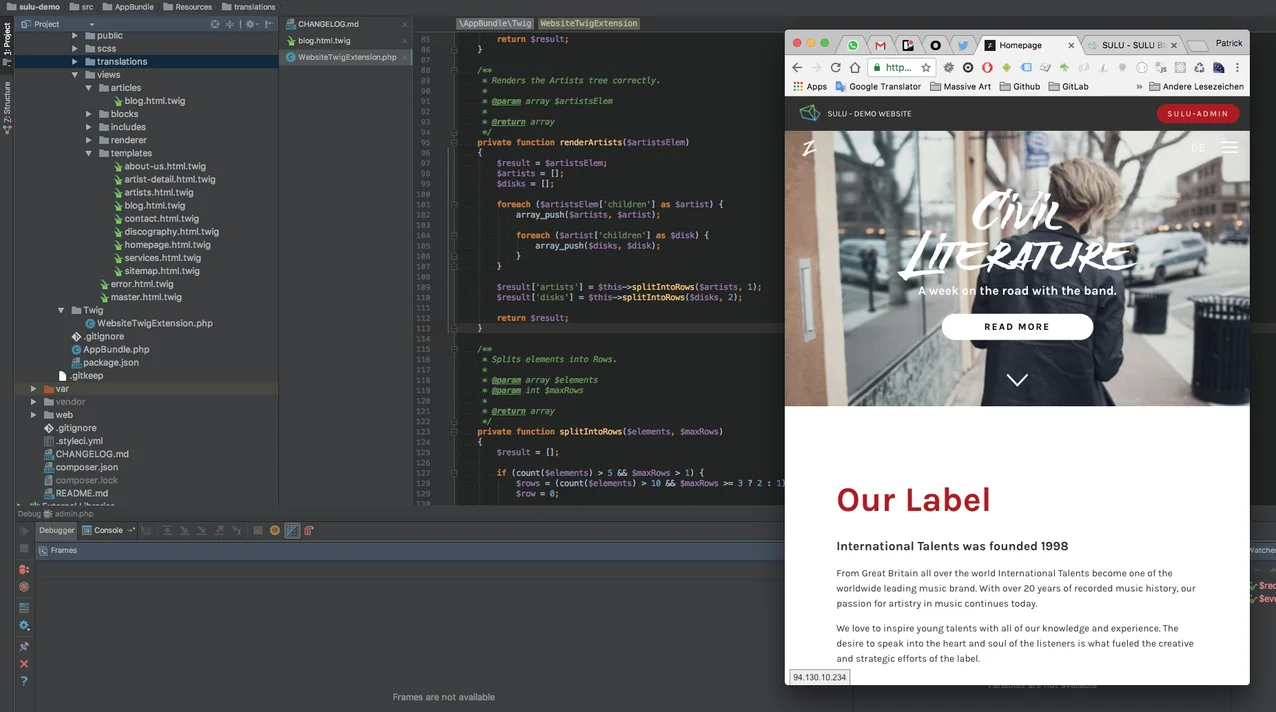1276x712 pixels.
Task: Collapse the templates folder
Action: [89, 154]
